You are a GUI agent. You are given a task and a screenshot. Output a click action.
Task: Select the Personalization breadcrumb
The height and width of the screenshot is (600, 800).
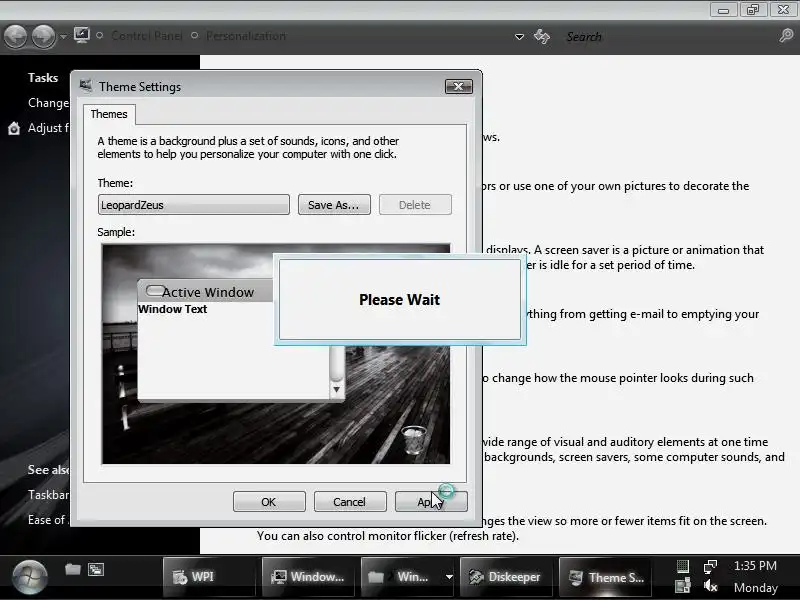(246, 36)
